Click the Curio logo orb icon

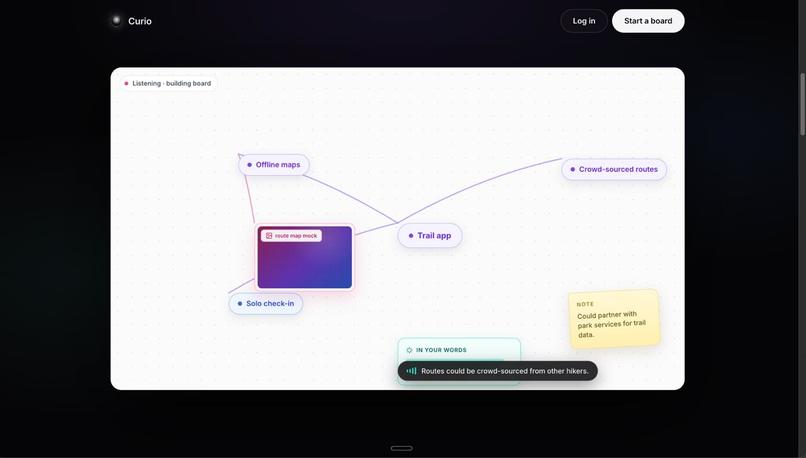[116, 21]
